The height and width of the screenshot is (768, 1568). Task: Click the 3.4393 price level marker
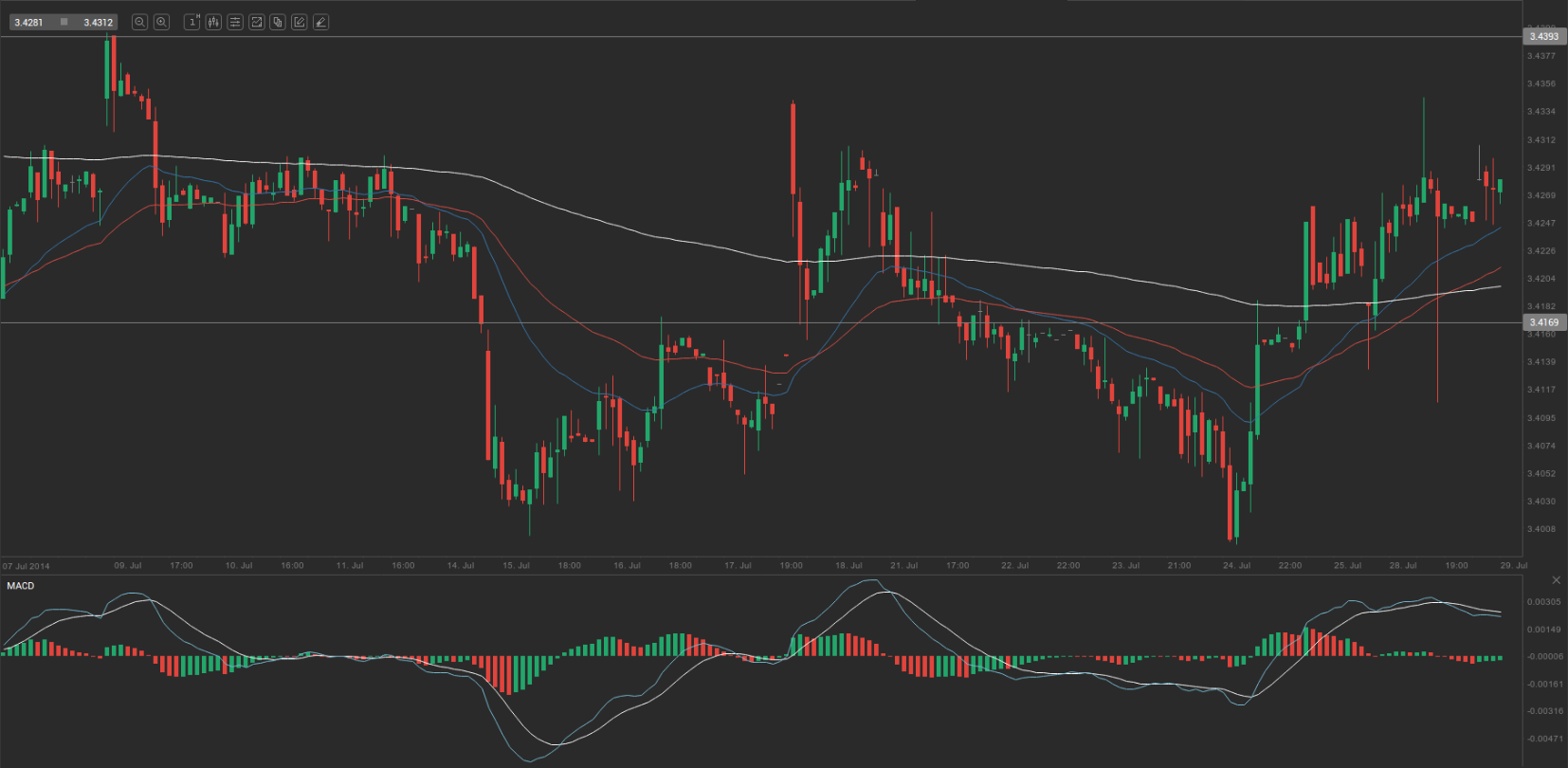click(1544, 37)
